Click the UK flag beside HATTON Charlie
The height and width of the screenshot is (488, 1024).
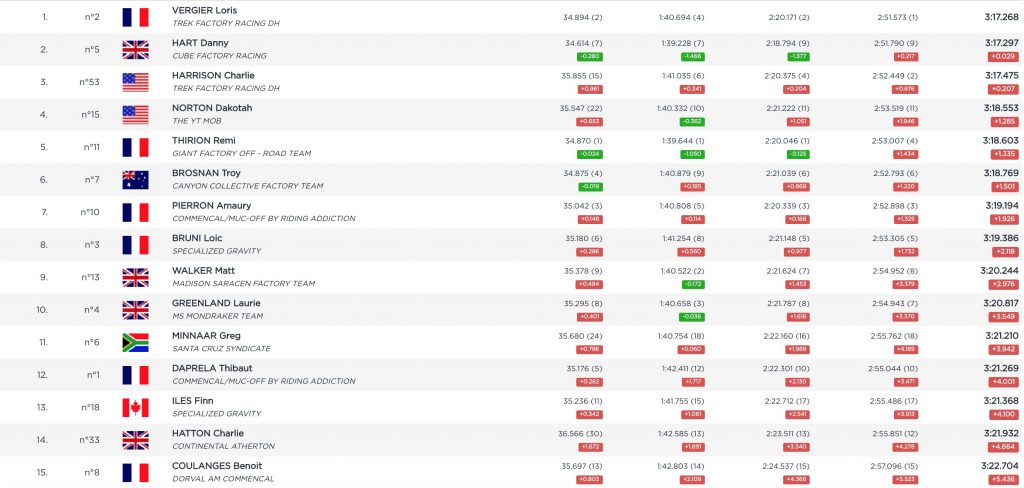click(135, 440)
